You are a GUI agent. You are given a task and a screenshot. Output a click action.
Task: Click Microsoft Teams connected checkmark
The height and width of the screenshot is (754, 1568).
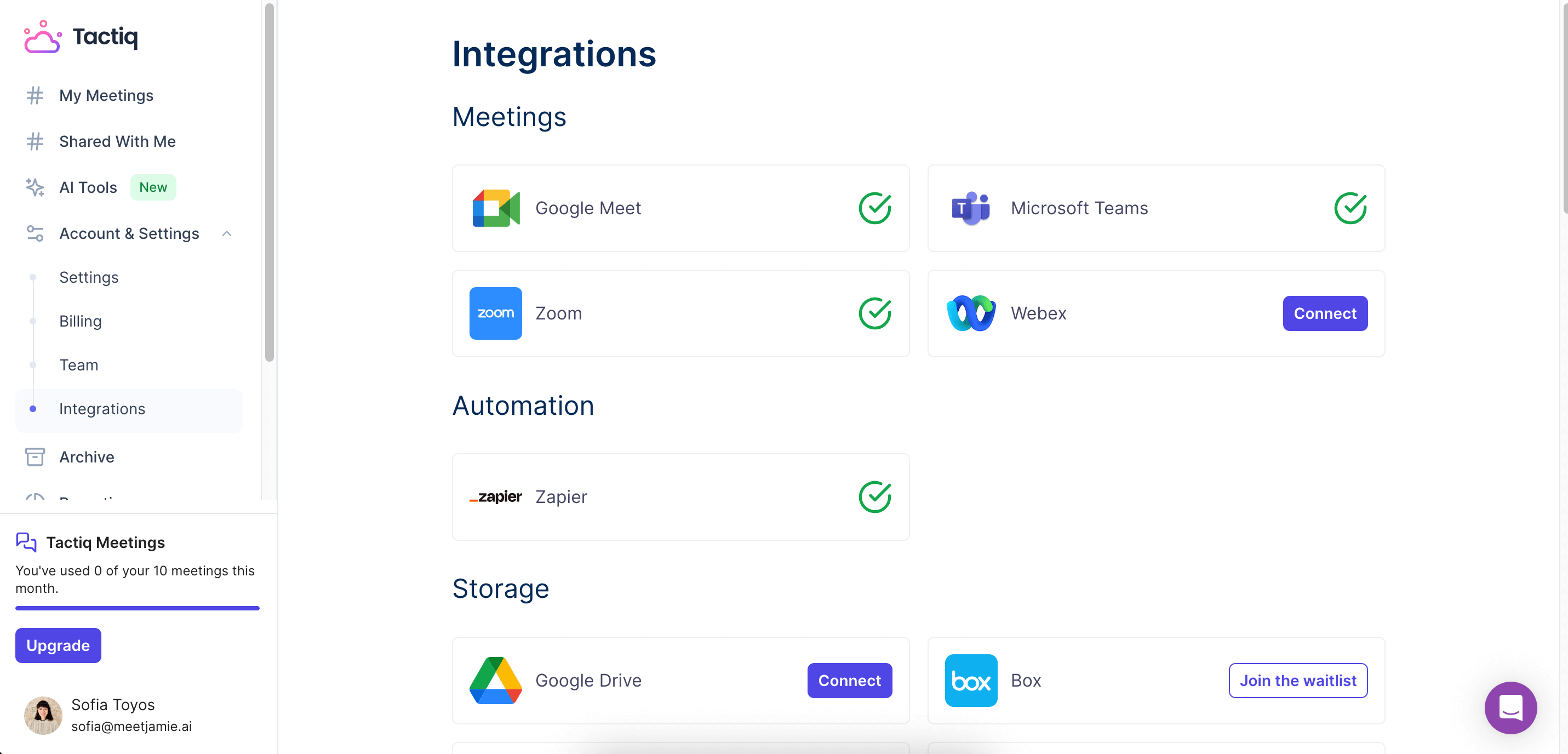[x=1349, y=208]
